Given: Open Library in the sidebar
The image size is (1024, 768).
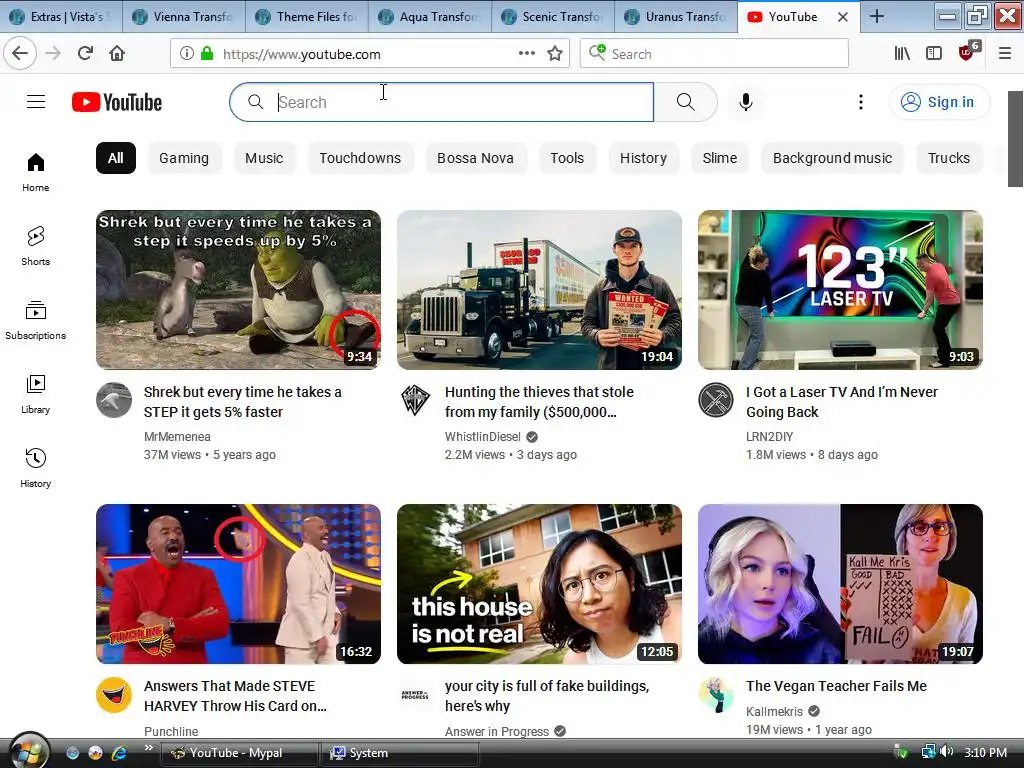Looking at the screenshot, I should tap(35, 394).
